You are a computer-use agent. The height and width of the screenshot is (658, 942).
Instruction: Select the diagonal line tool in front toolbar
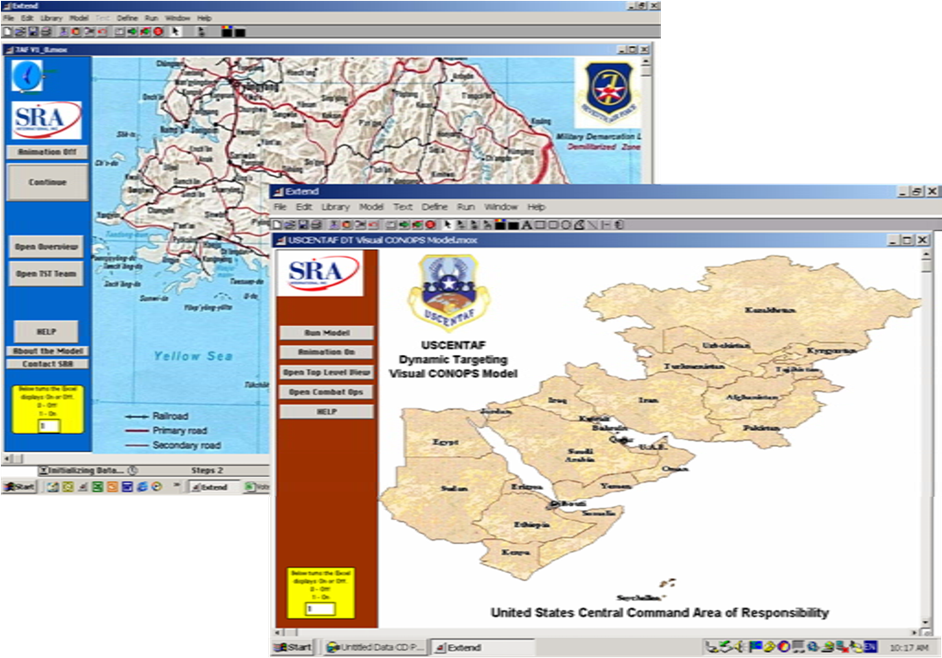(592, 225)
